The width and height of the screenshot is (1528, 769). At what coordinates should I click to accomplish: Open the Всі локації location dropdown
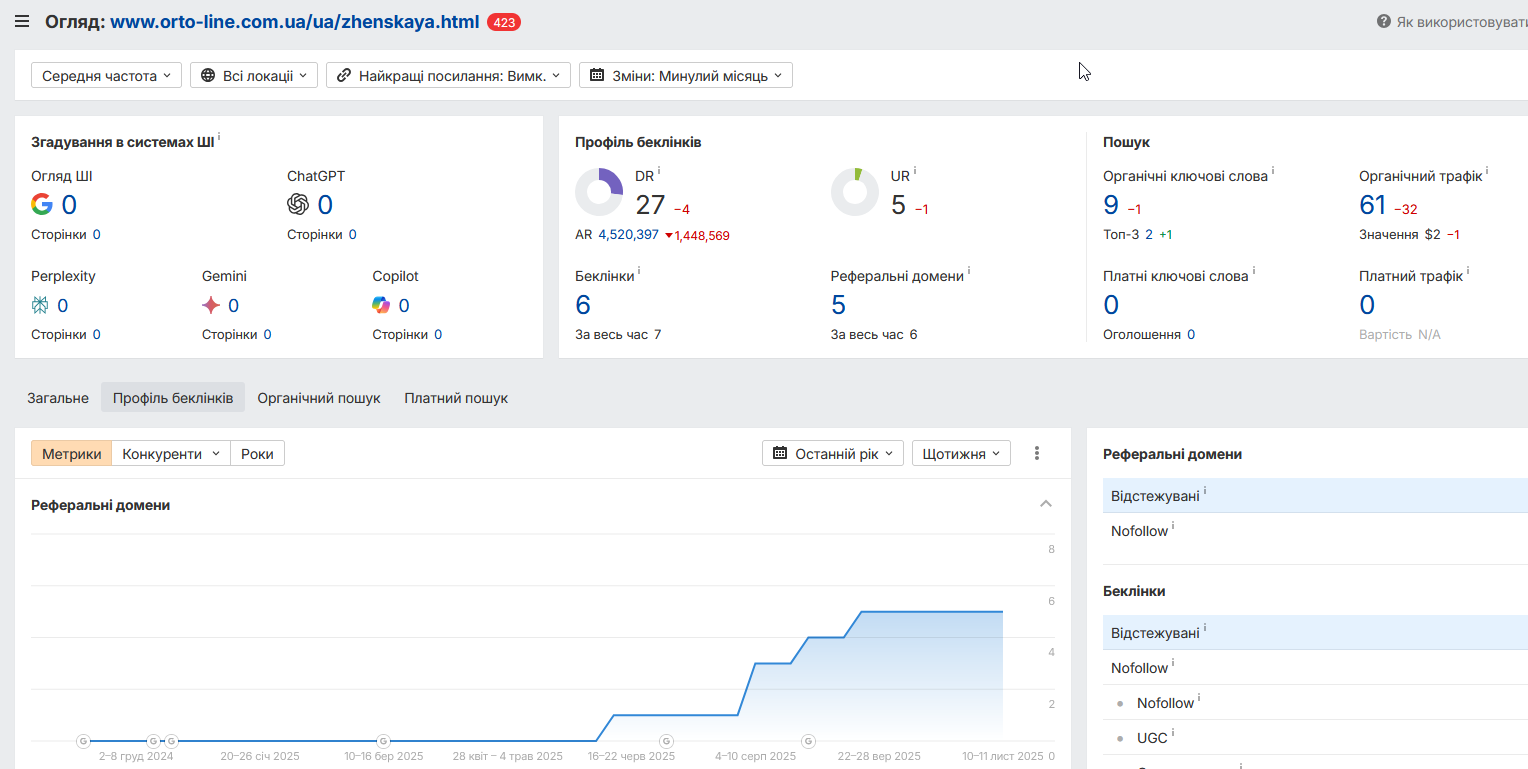pyautogui.click(x=254, y=75)
